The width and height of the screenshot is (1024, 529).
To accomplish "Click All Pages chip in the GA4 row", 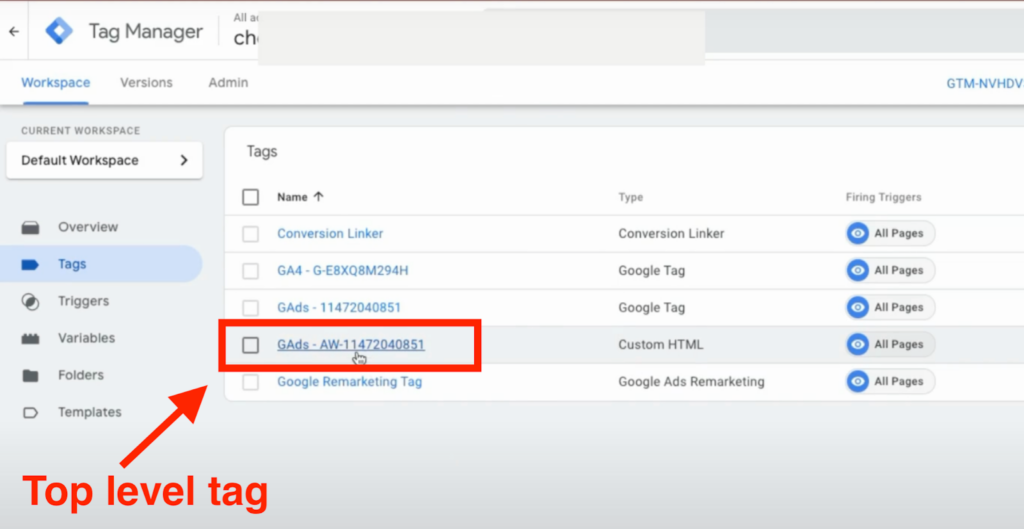I will pos(891,270).
